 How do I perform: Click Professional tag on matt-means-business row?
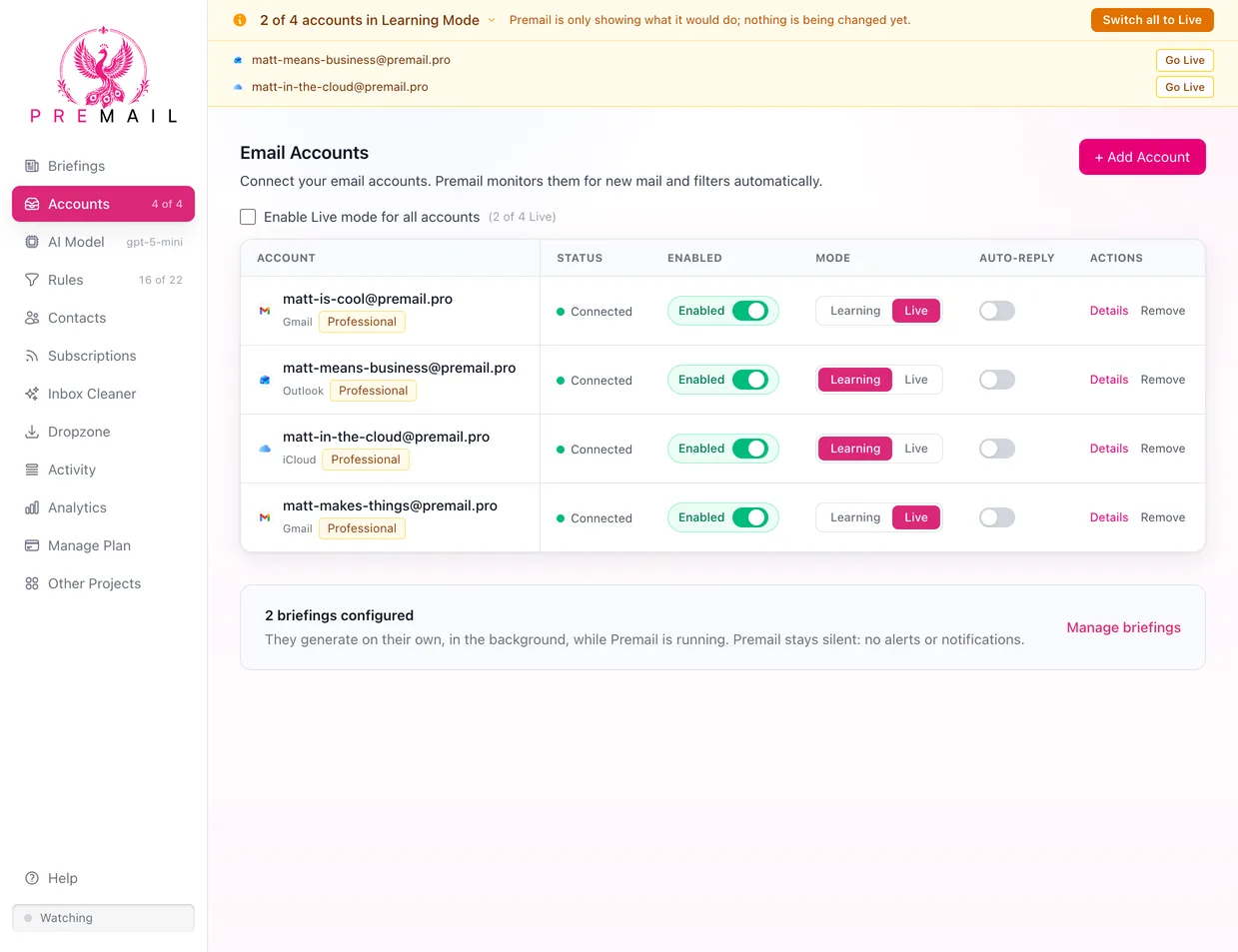pos(373,391)
